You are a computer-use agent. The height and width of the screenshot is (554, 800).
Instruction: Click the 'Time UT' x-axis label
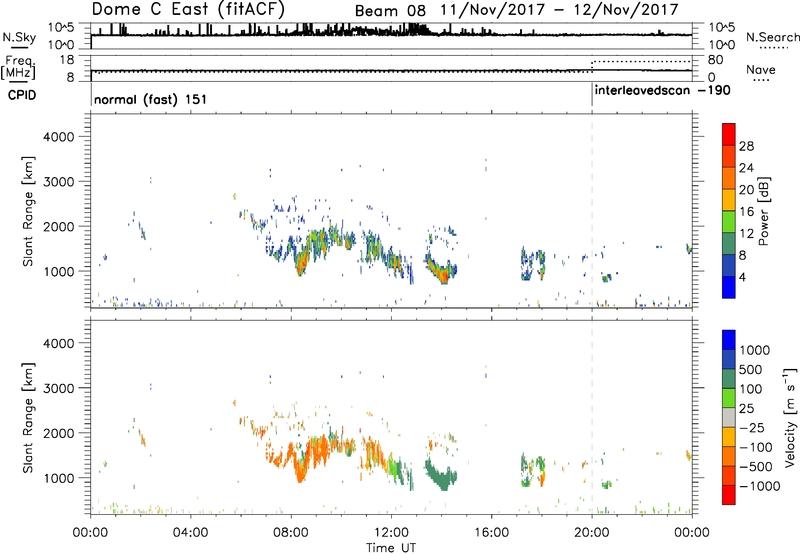(391, 548)
